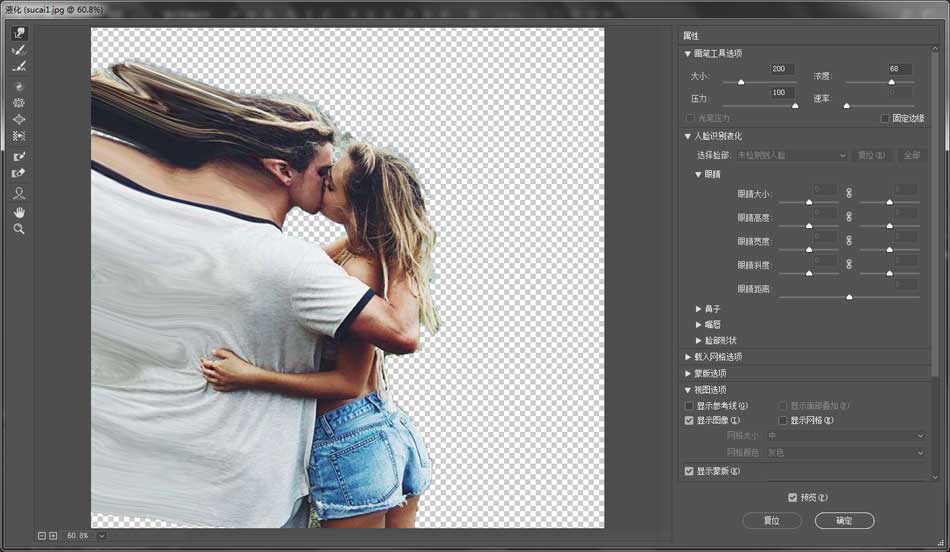The width and height of the screenshot is (950, 552).
Task: Select the Smooth tool
Action: (x=19, y=67)
